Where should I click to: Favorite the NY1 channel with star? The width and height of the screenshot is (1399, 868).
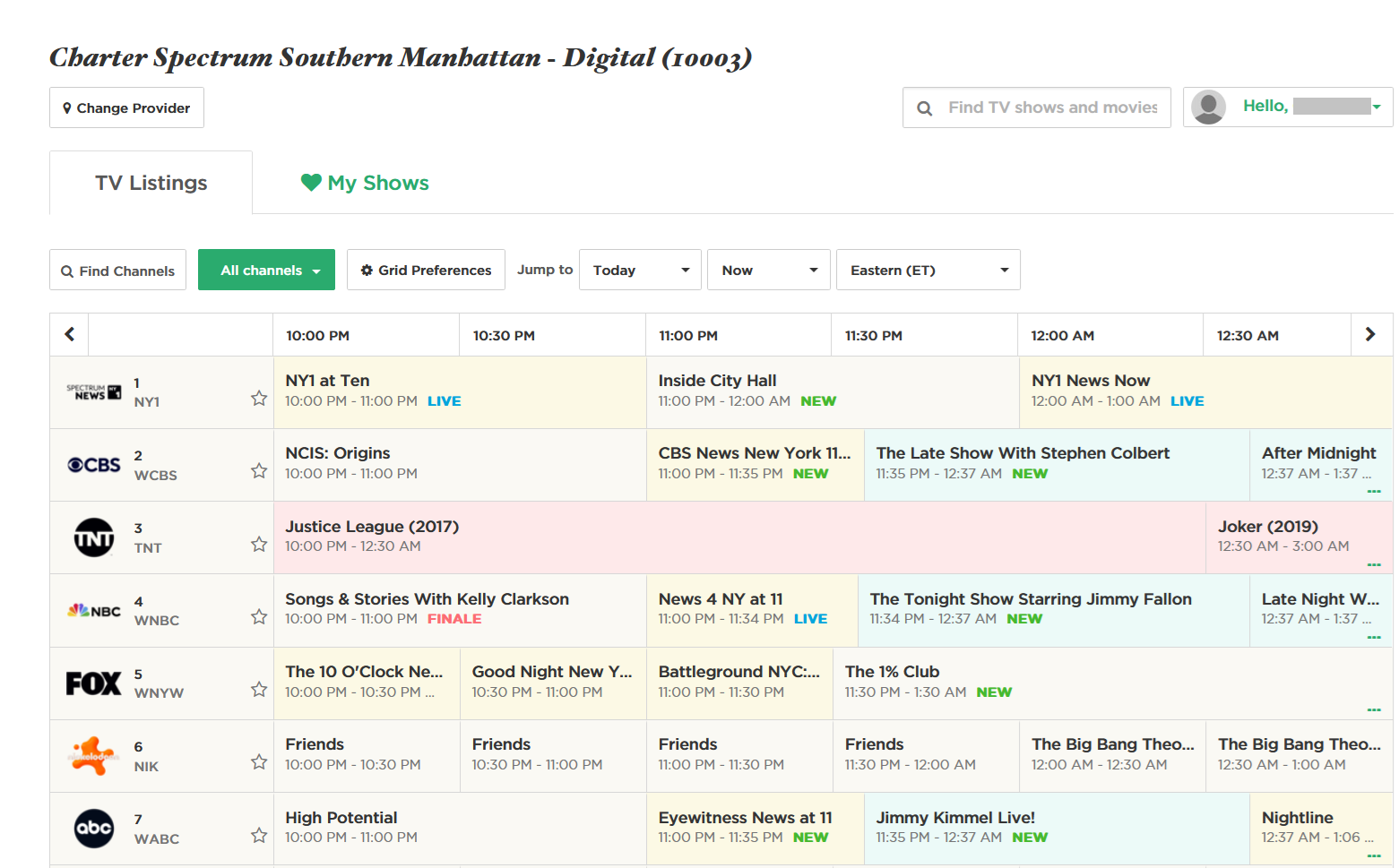point(259,398)
